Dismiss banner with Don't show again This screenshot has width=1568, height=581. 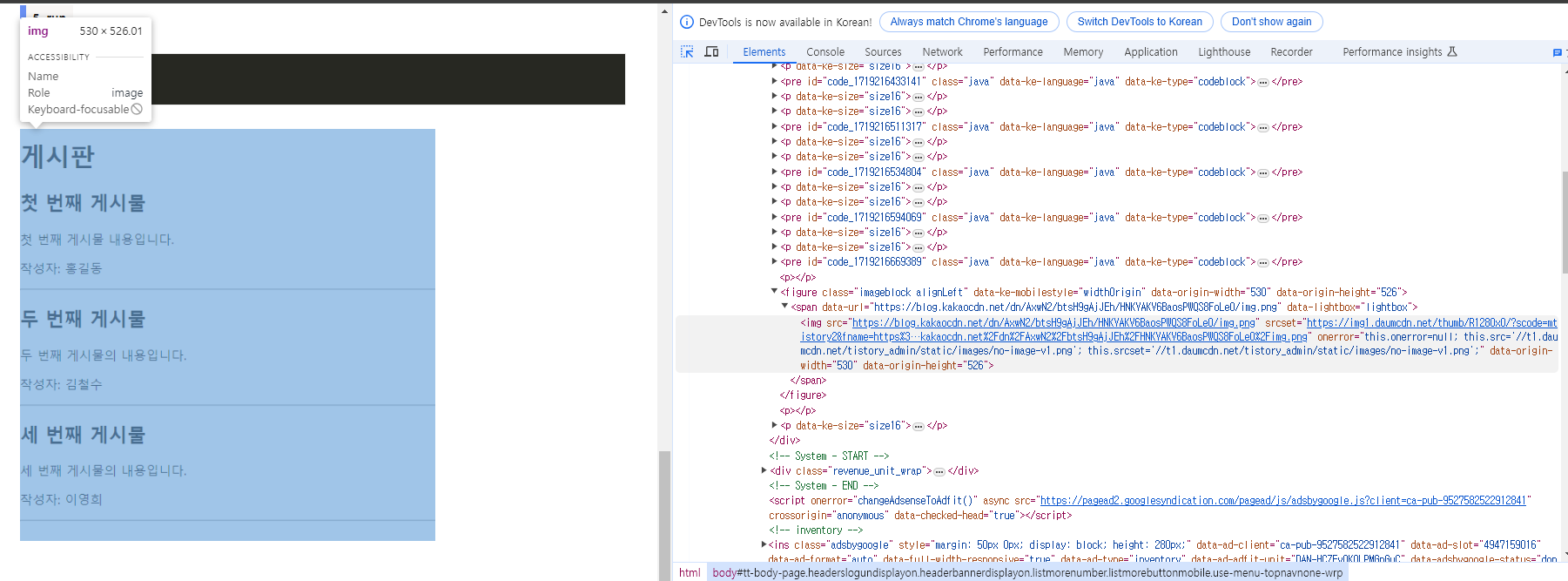1271,22
